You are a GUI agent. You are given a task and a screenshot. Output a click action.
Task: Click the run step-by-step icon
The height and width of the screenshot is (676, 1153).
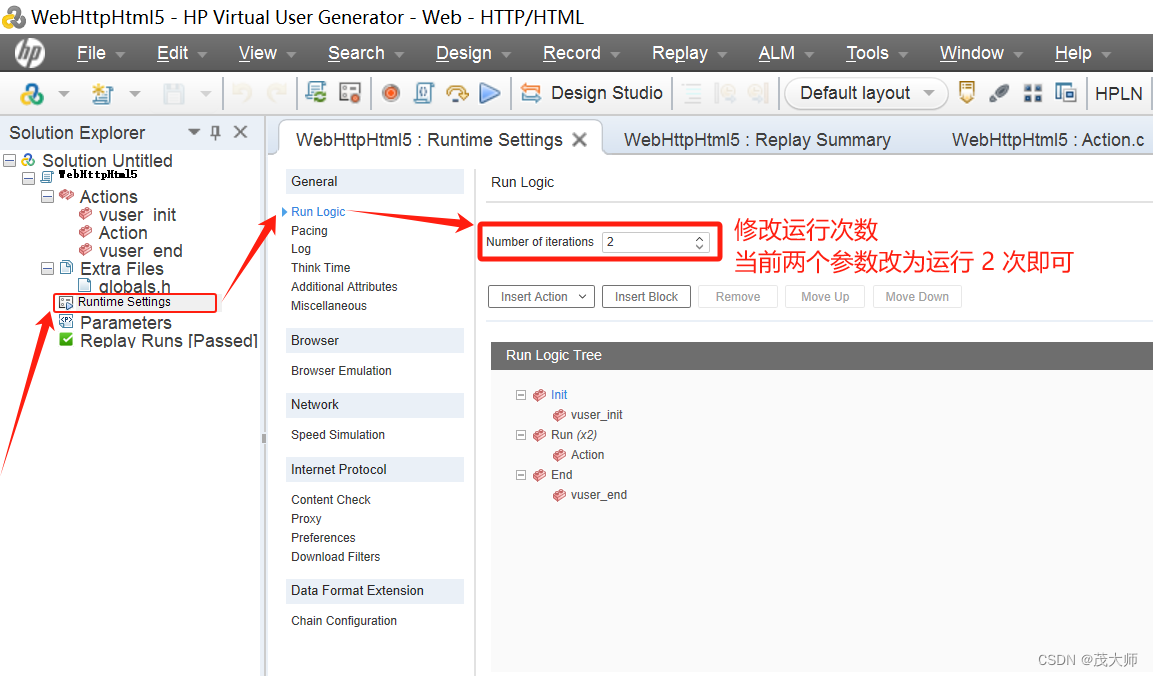457,93
